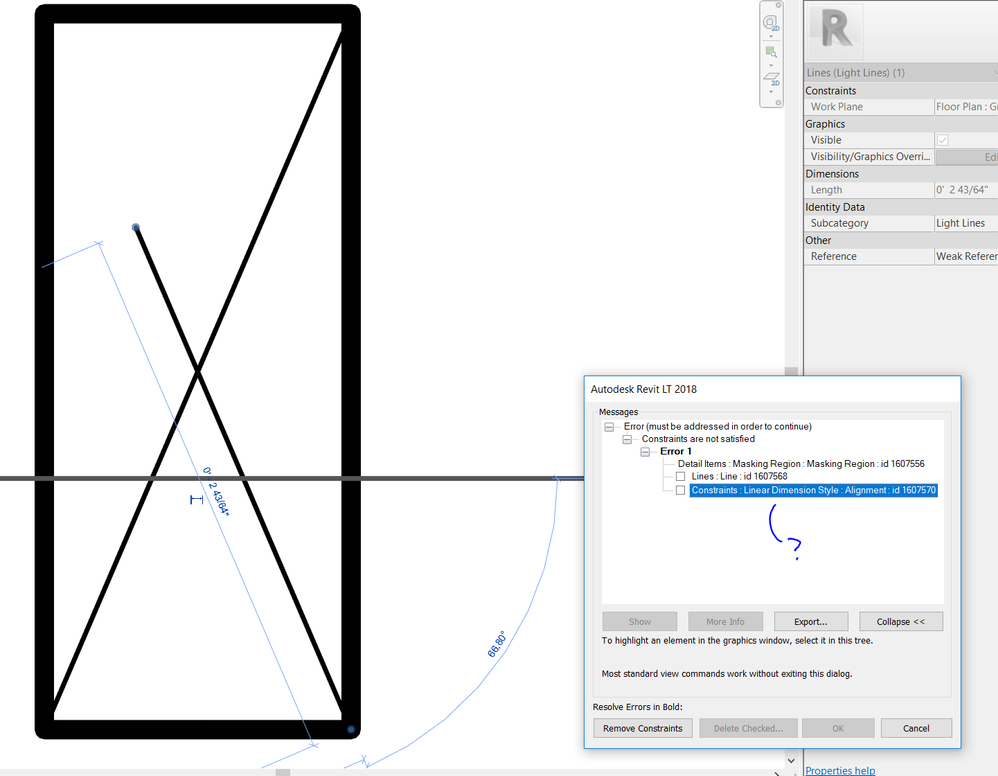The height and width of the screenshot is (776, 998).
Task: Click the Subcategory property label
Action: tap(839, 223)
